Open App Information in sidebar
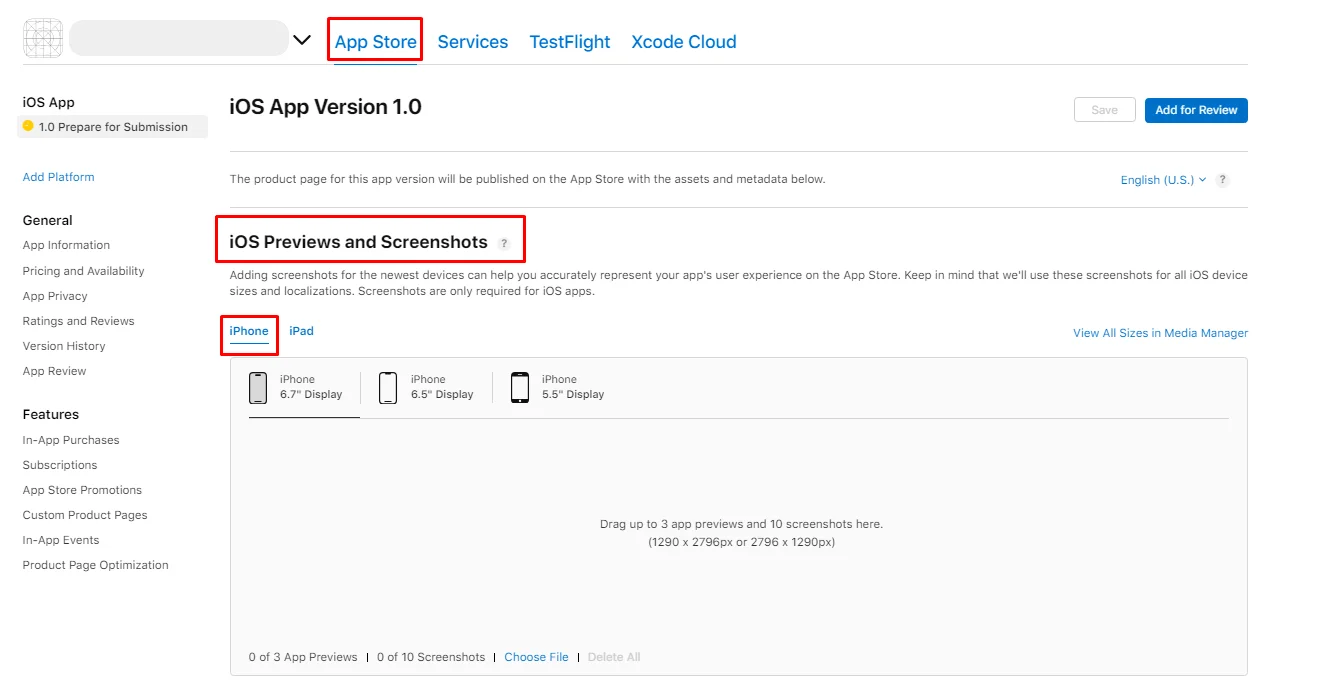This screenshot has width=1318, height=684. [66, 245]
